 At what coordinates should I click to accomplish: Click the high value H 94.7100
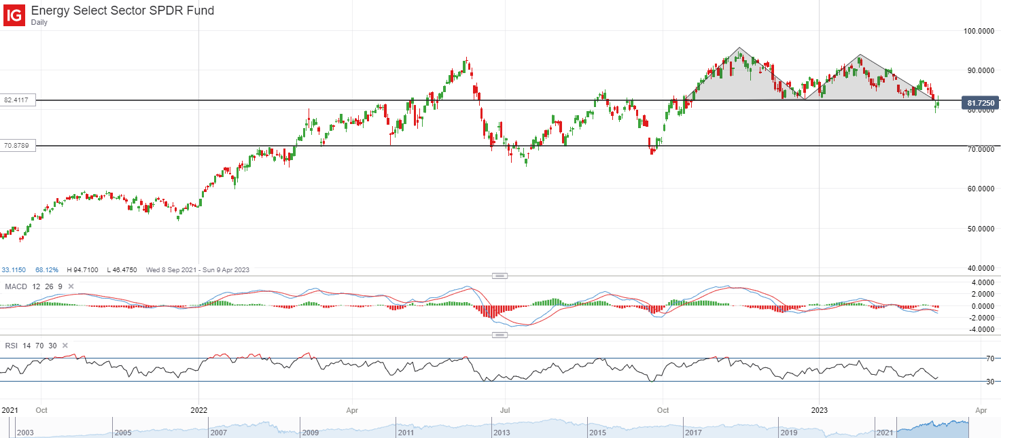tap(82, 269)
